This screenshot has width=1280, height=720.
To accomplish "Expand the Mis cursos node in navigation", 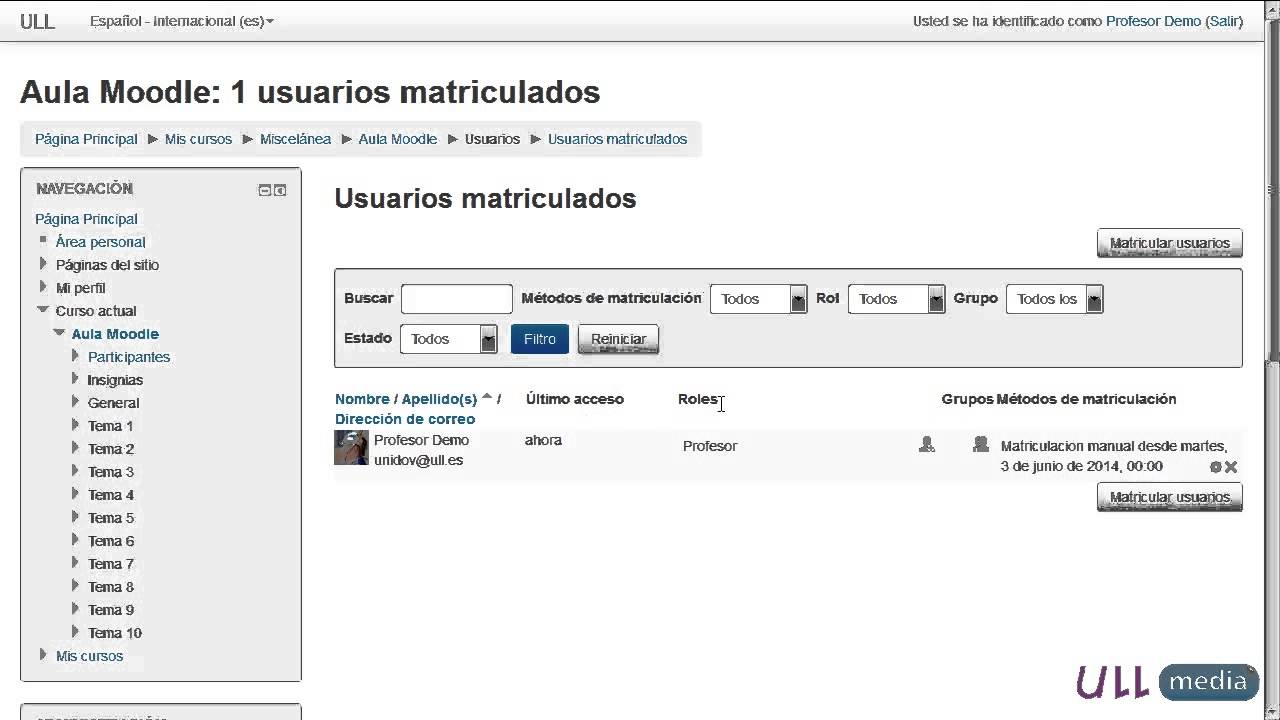I will tap(43, 655).
